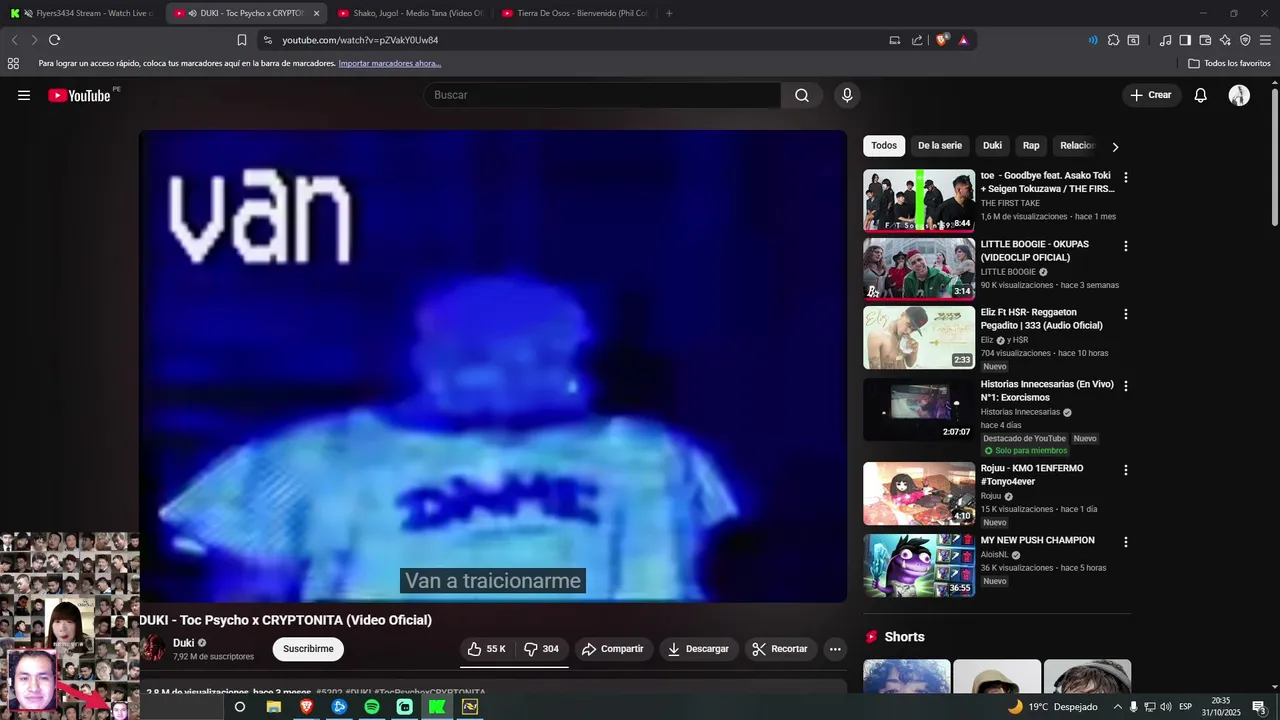Show more filter chips with right arrow
This screenshot has width=1280, height=720.
[1115, 147]
